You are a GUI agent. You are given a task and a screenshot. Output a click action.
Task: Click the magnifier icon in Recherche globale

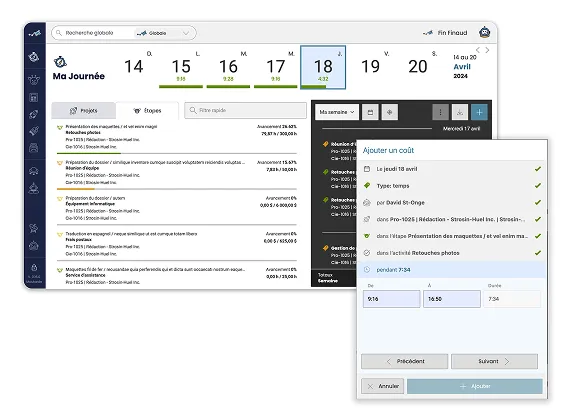(x=59, y=33)
